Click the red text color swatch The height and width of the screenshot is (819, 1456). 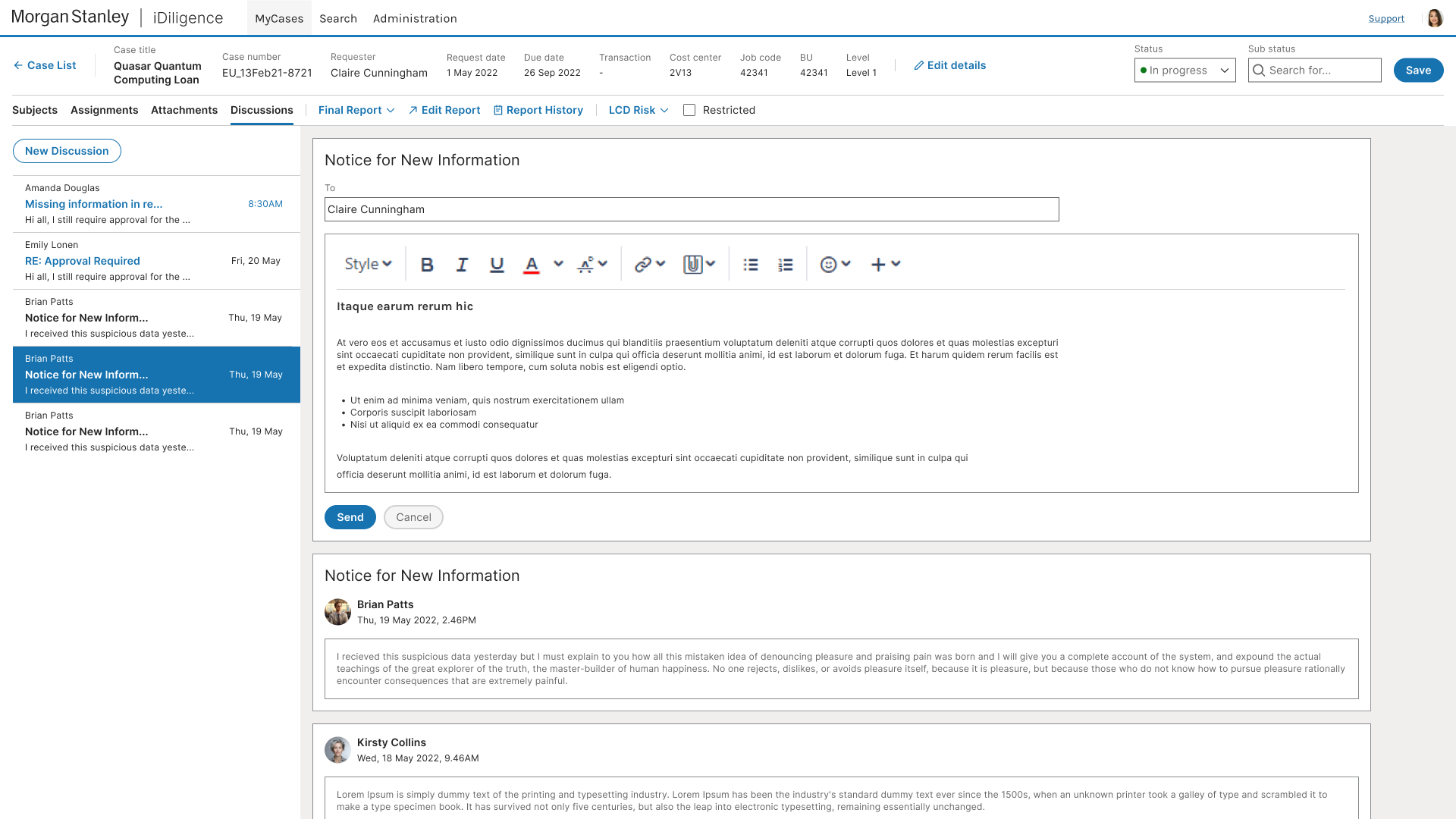532,265
